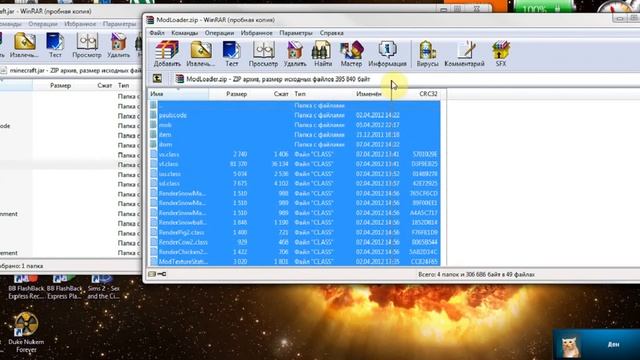Image resolution: width=640 pixels, height=360 pixels.
Task: Select the class file sized 7 675
Action: pyautogui.click(x=295, y=184)
